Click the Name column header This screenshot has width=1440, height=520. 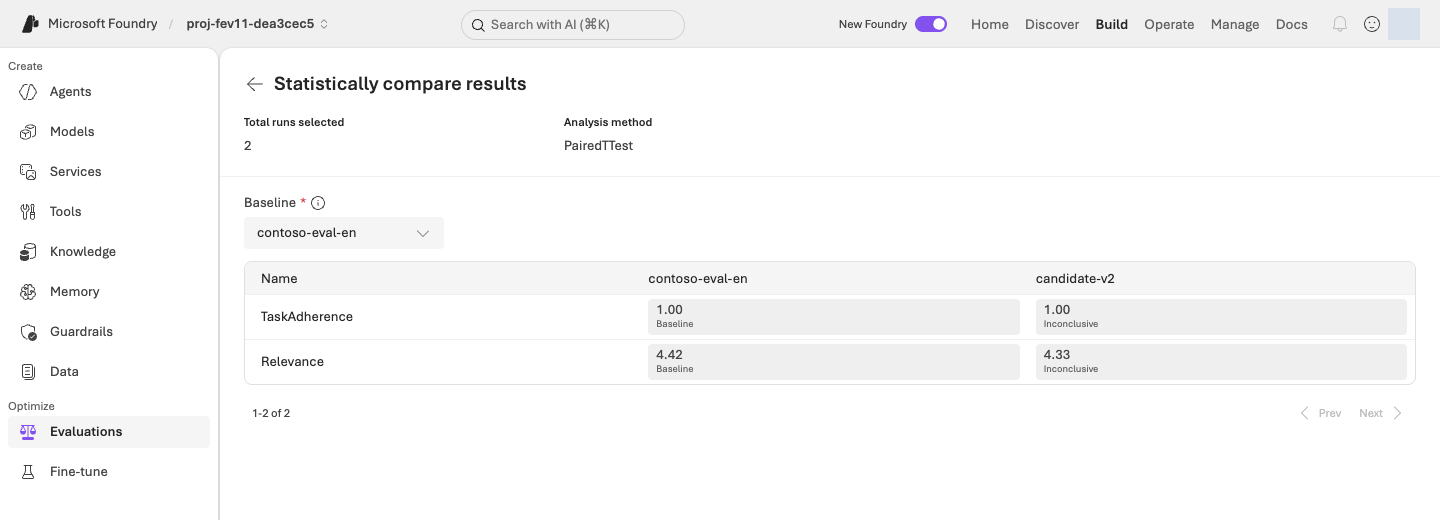[279, 279]
